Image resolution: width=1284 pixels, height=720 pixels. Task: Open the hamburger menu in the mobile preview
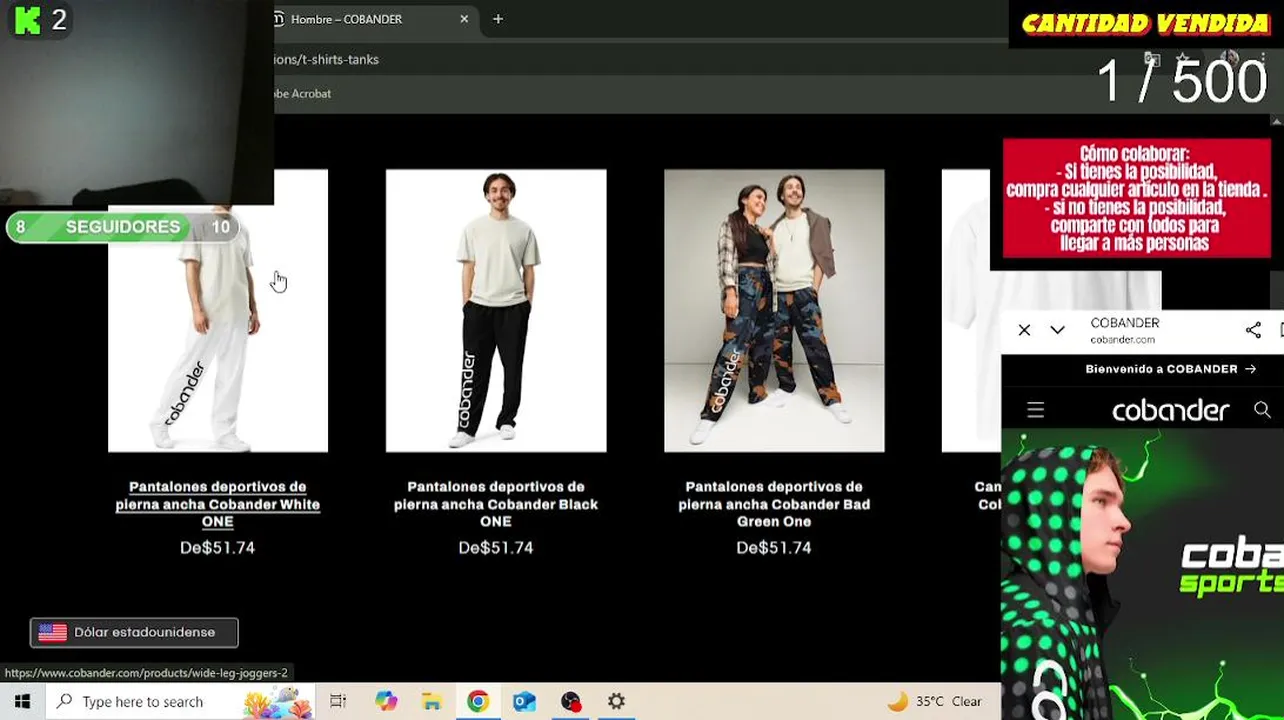pyautogui.click(x=1035, y=410)
